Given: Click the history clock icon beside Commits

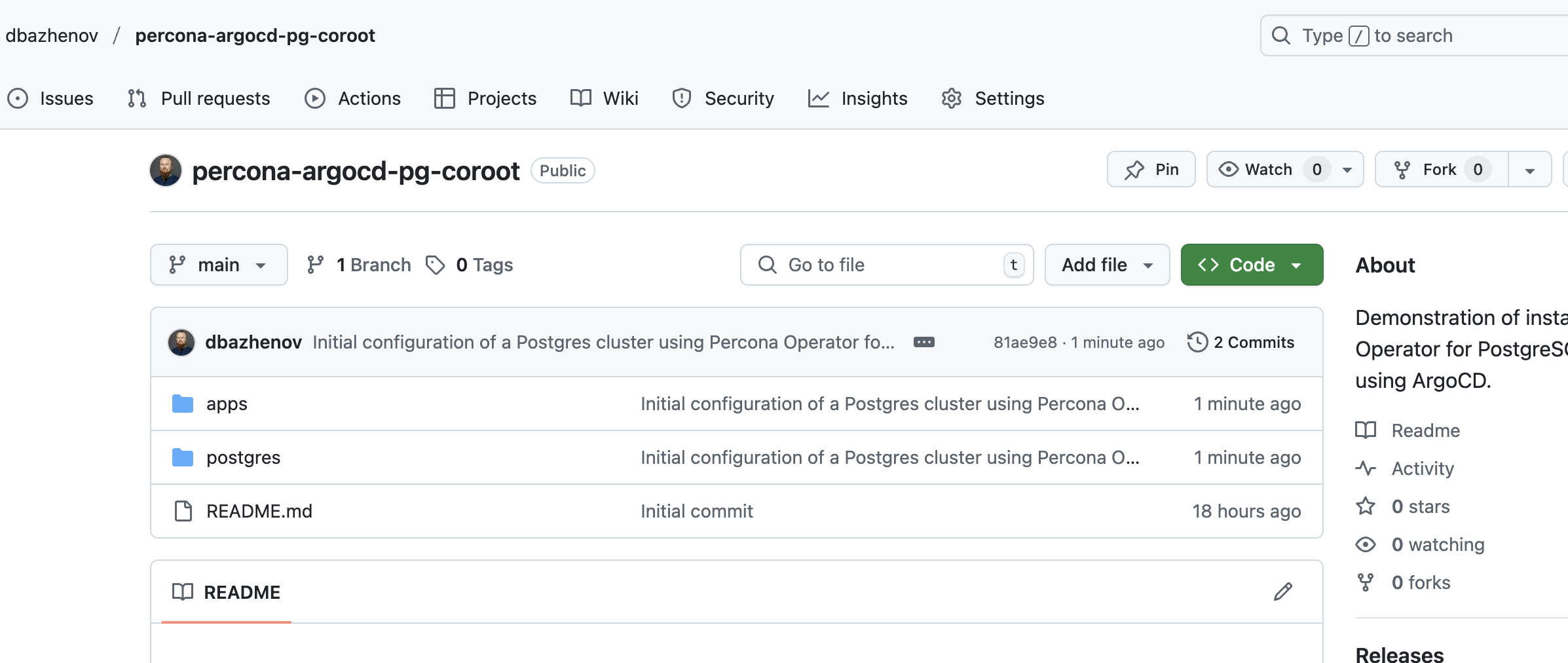Looking at the screenshot, I should [x=1197, y=342].
